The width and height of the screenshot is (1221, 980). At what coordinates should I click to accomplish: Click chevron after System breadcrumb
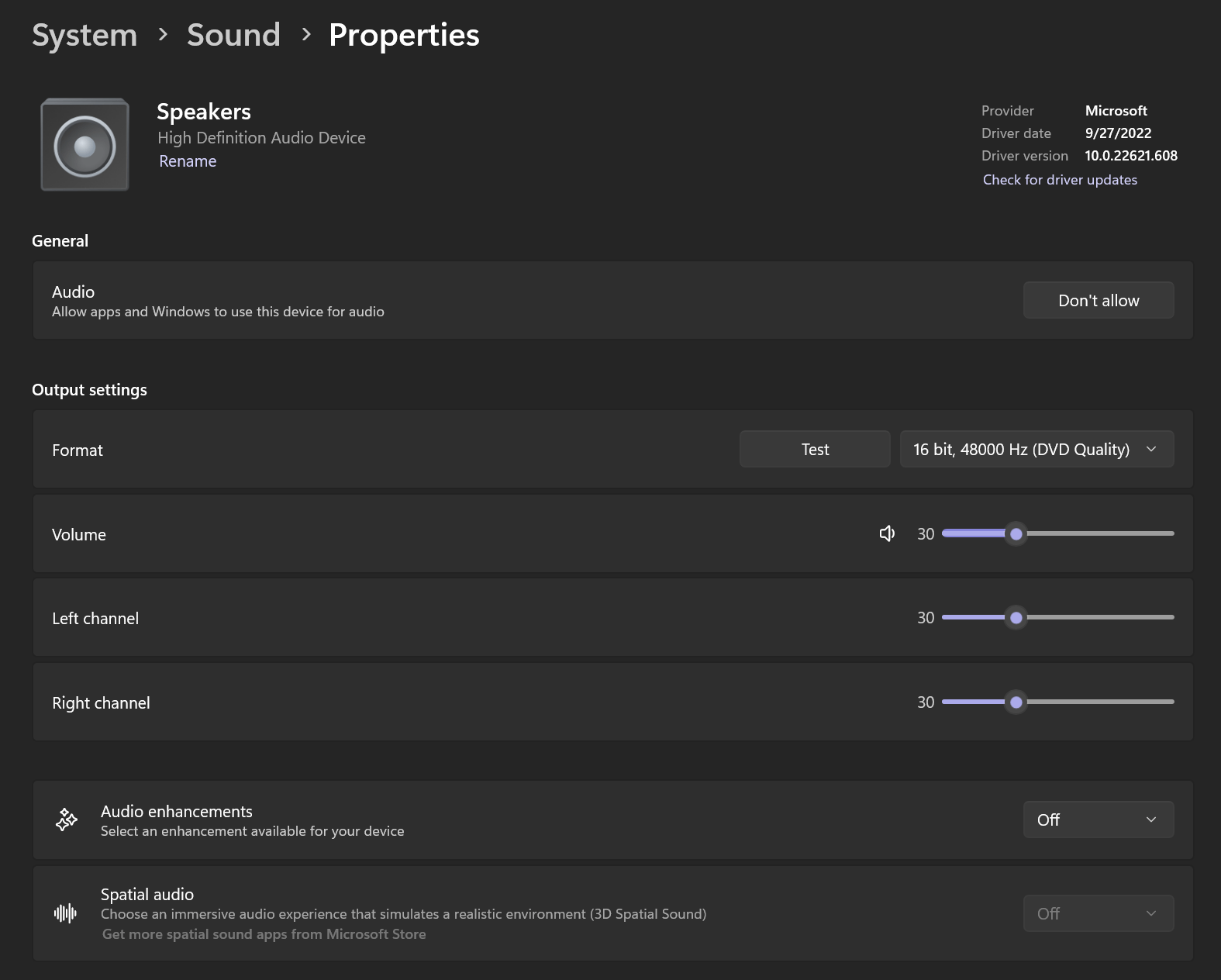click(163, 35)
